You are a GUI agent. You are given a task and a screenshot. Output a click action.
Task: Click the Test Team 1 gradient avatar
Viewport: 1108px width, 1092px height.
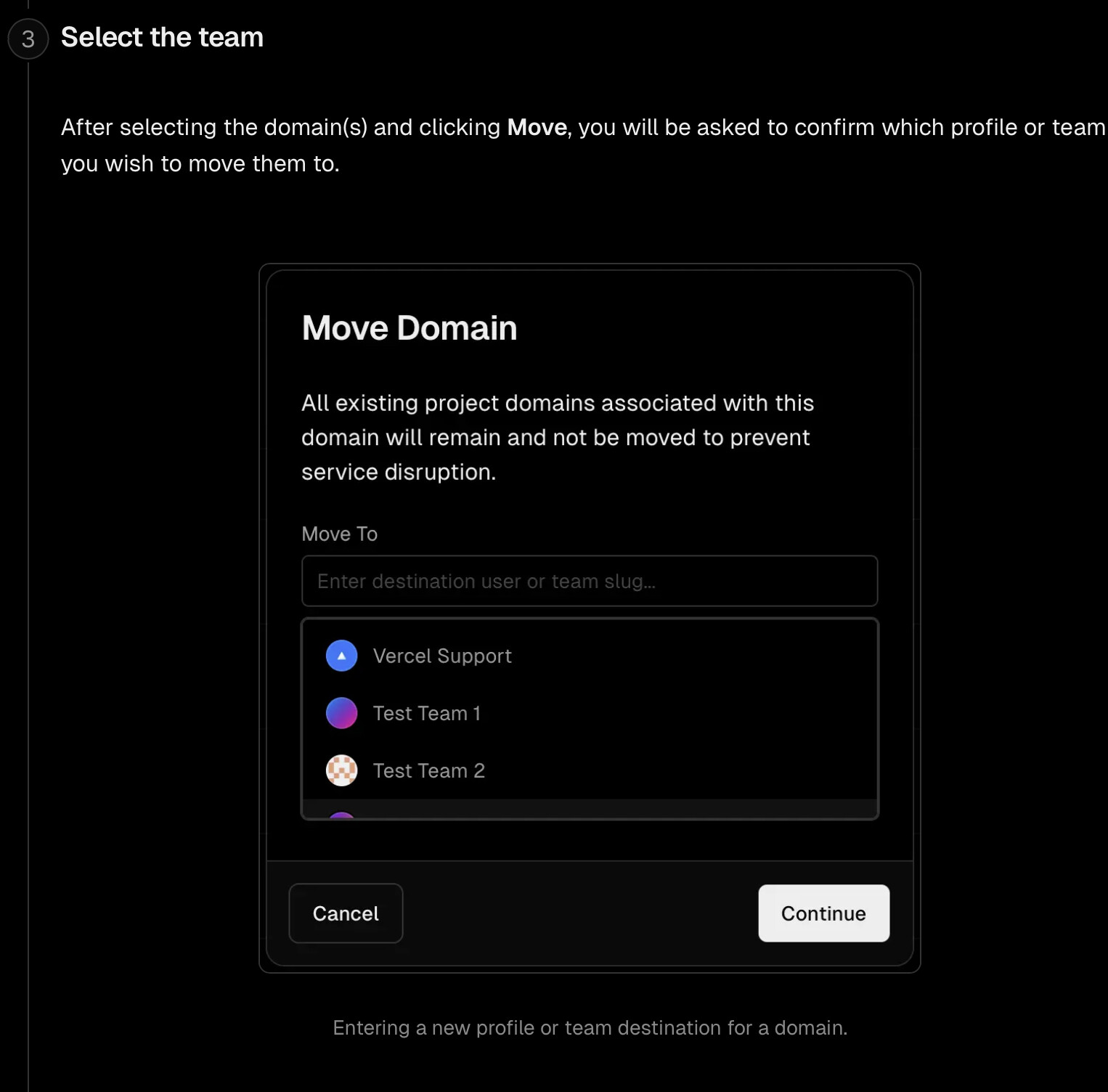pyautogui.click(x=341, y=713)
